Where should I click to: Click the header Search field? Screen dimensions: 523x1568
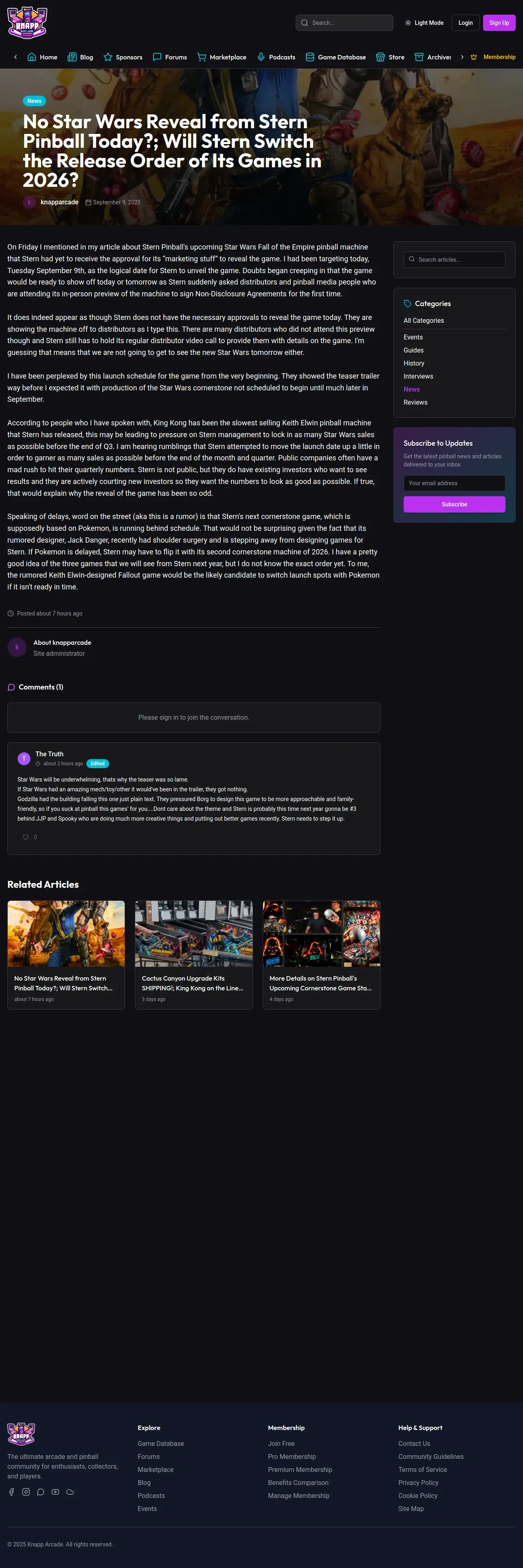click(345, 23)
